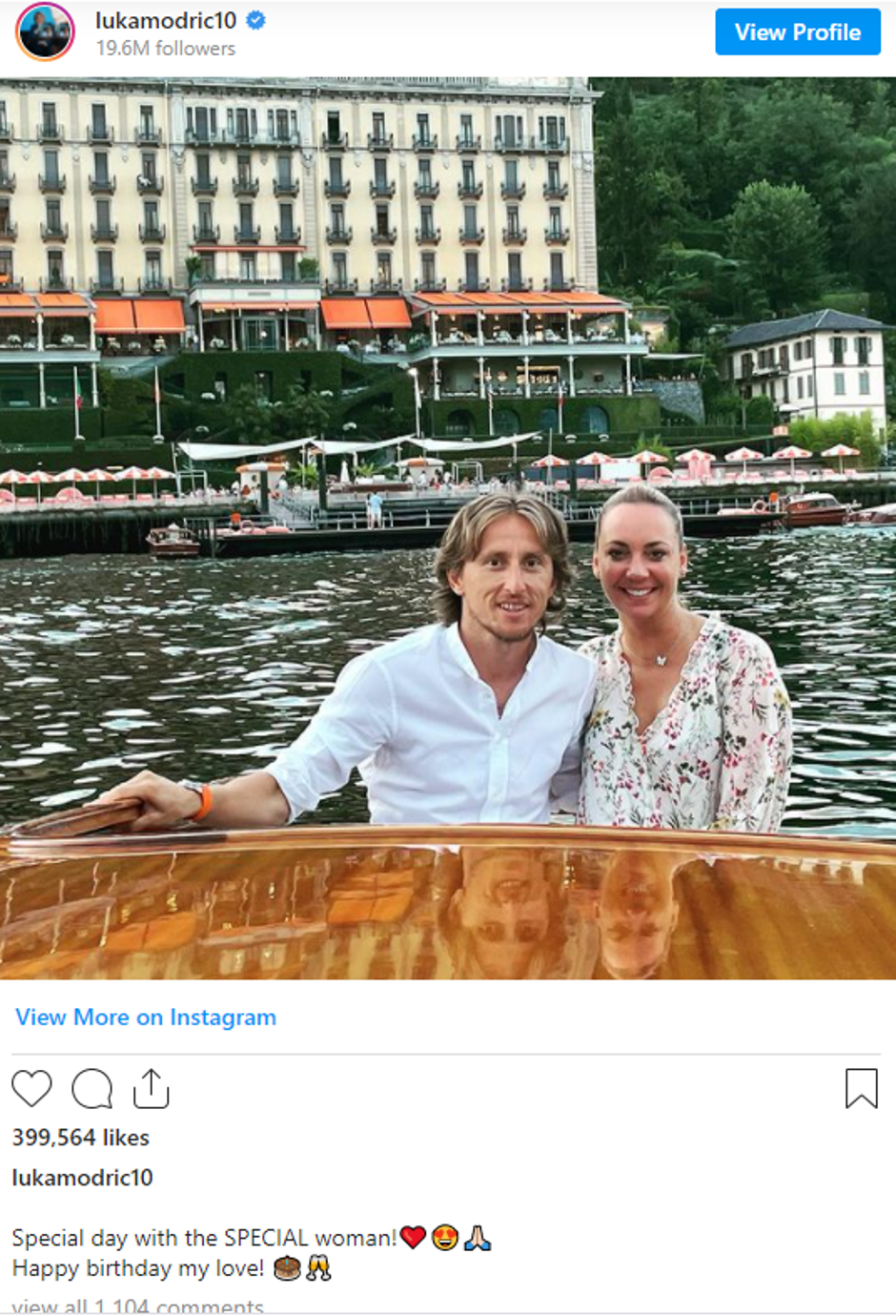The image size is (896, 1316).
Task: Open lukamodric10's circular profile avatar
Action: [45, 31]
